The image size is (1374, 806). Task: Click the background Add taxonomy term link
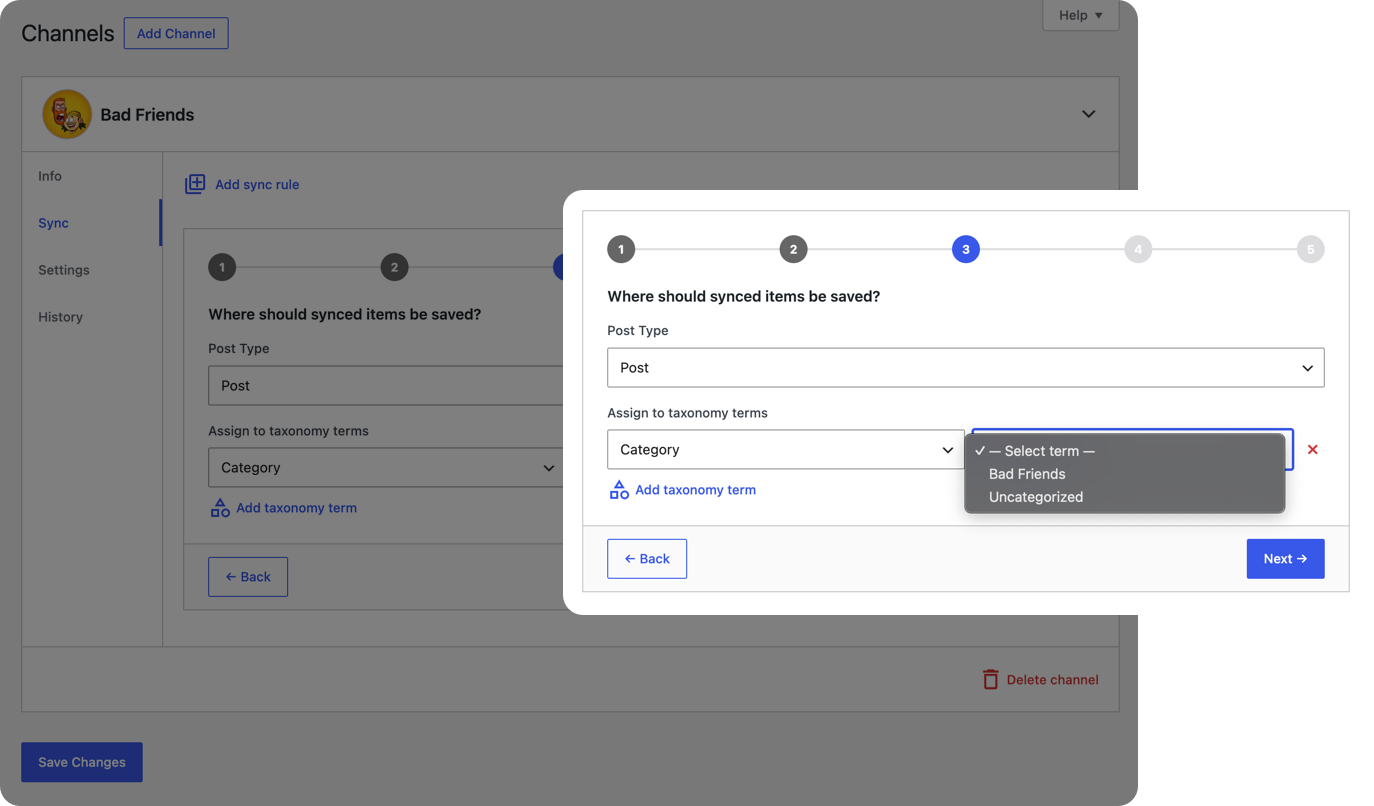[x=297, y=508]
